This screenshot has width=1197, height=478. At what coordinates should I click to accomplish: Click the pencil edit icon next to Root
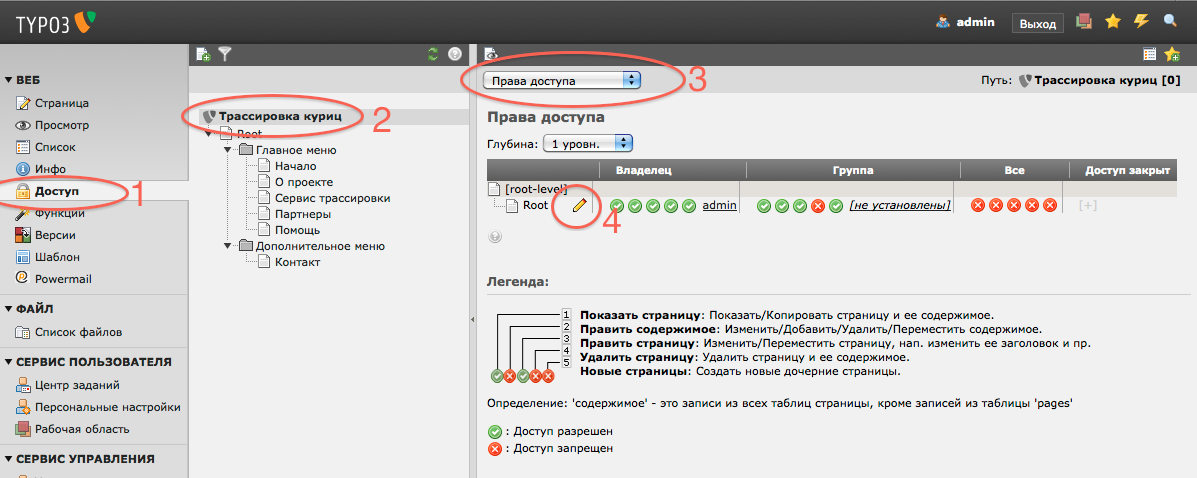pyautogui.click(x=578, y=205)
